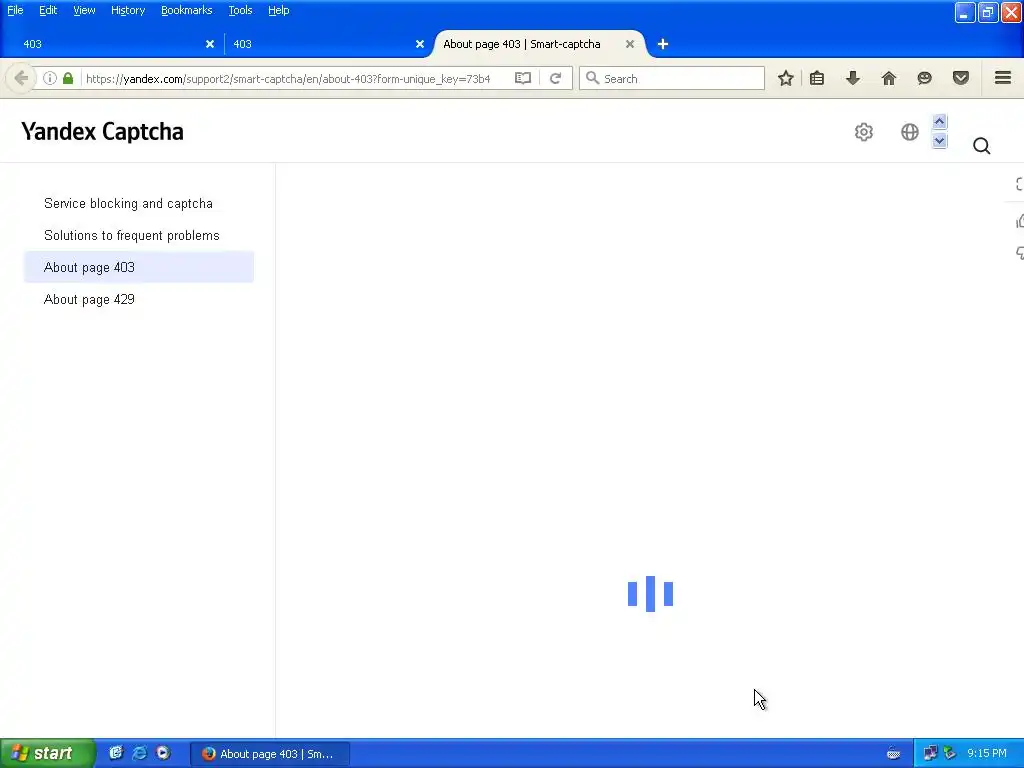Click the down arrow stepper button
The image size is (1024, 768).
[x=940, y=140]
